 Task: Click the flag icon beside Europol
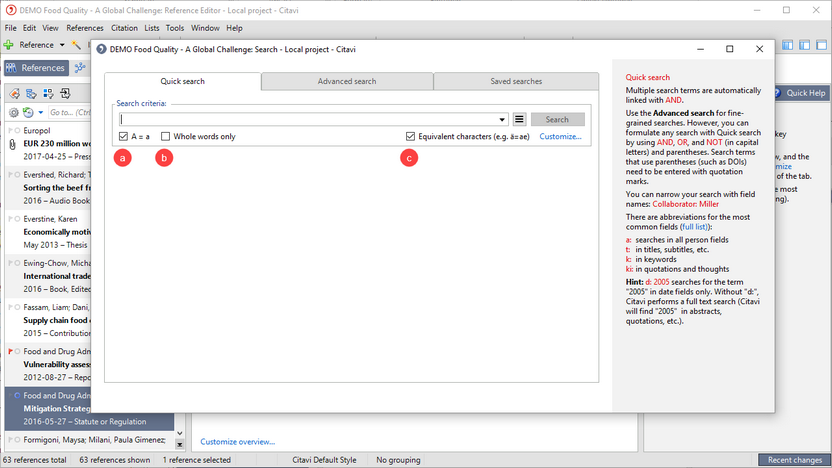[11, 131]
